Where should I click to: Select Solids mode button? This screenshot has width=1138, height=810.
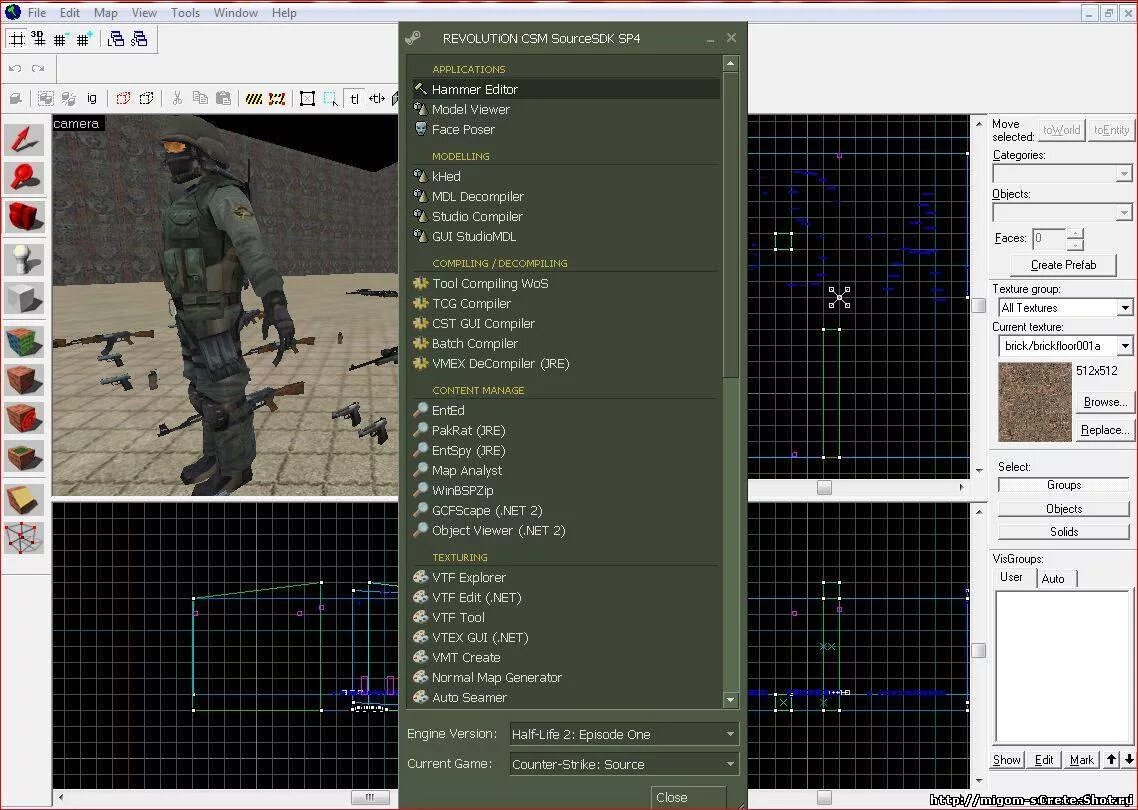[1064, 531]
